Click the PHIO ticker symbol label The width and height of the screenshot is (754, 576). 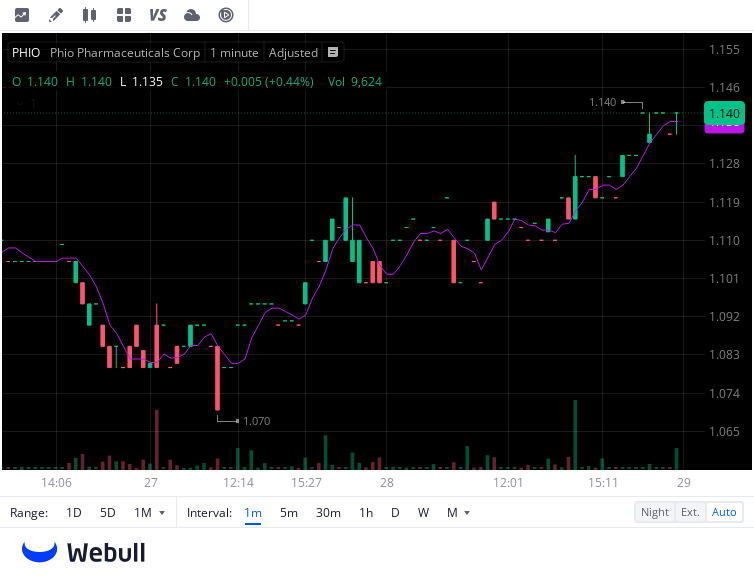pyautogui.click(x=26, y=52)
